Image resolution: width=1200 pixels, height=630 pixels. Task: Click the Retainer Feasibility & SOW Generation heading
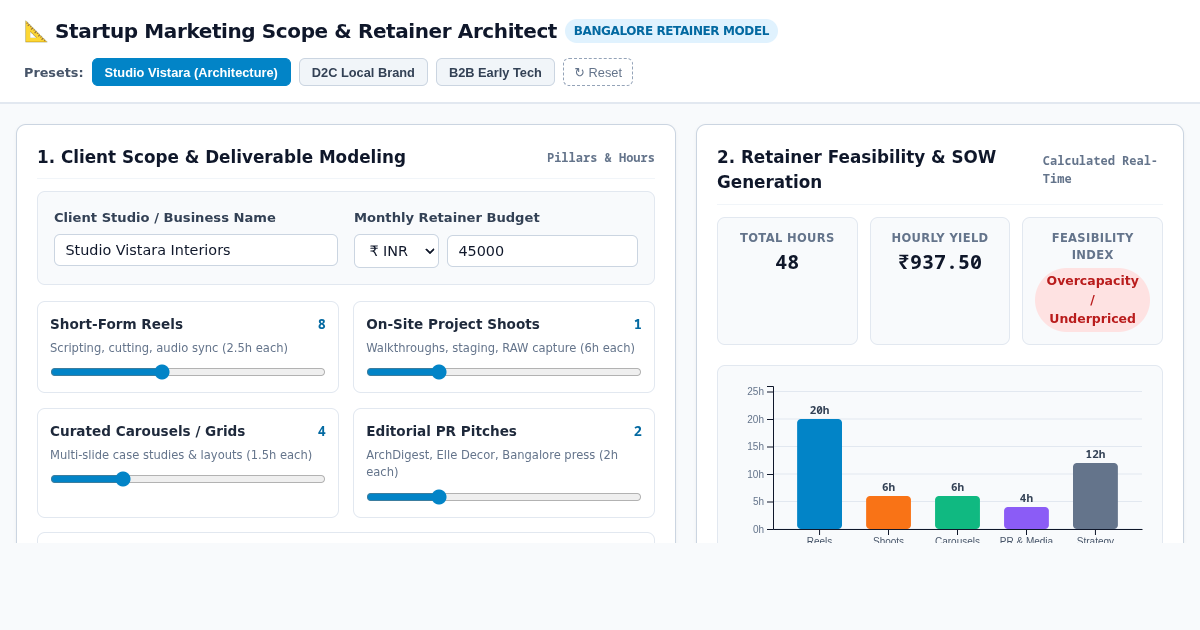click(856, 169)
